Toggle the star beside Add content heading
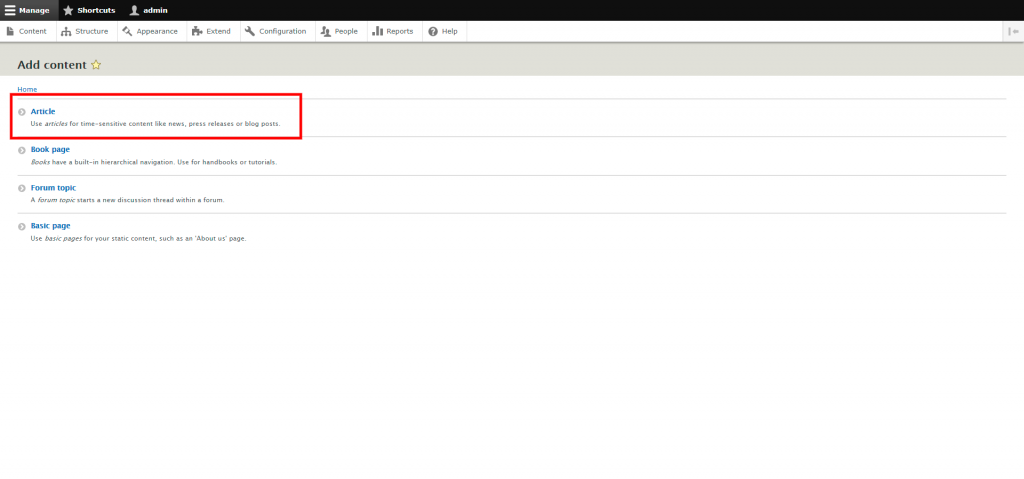 96,65
